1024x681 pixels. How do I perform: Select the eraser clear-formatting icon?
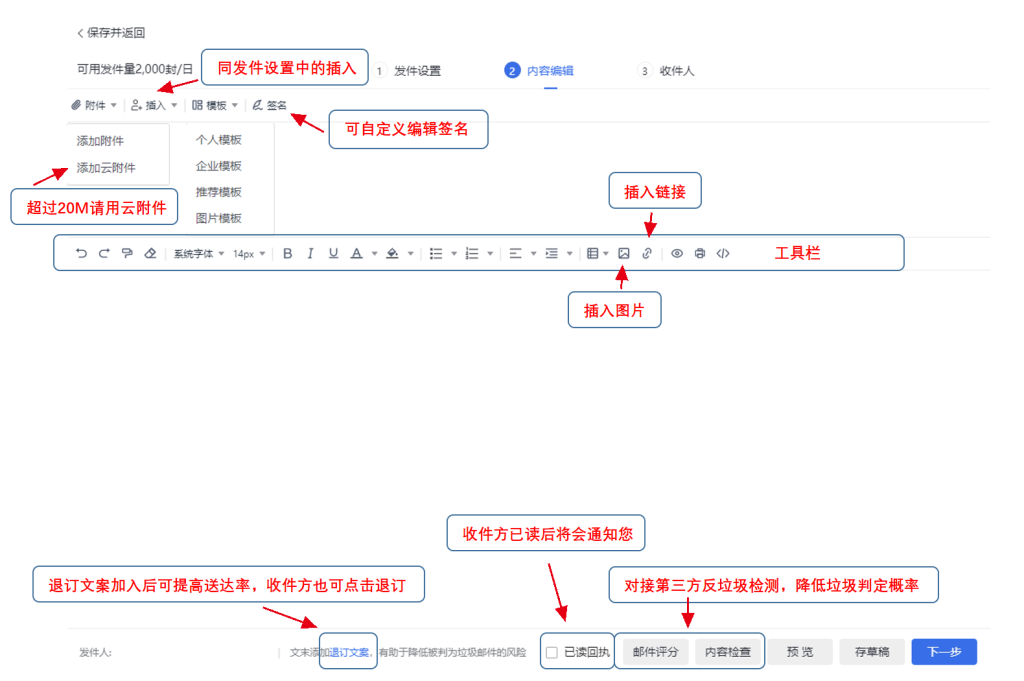point(150,254)
